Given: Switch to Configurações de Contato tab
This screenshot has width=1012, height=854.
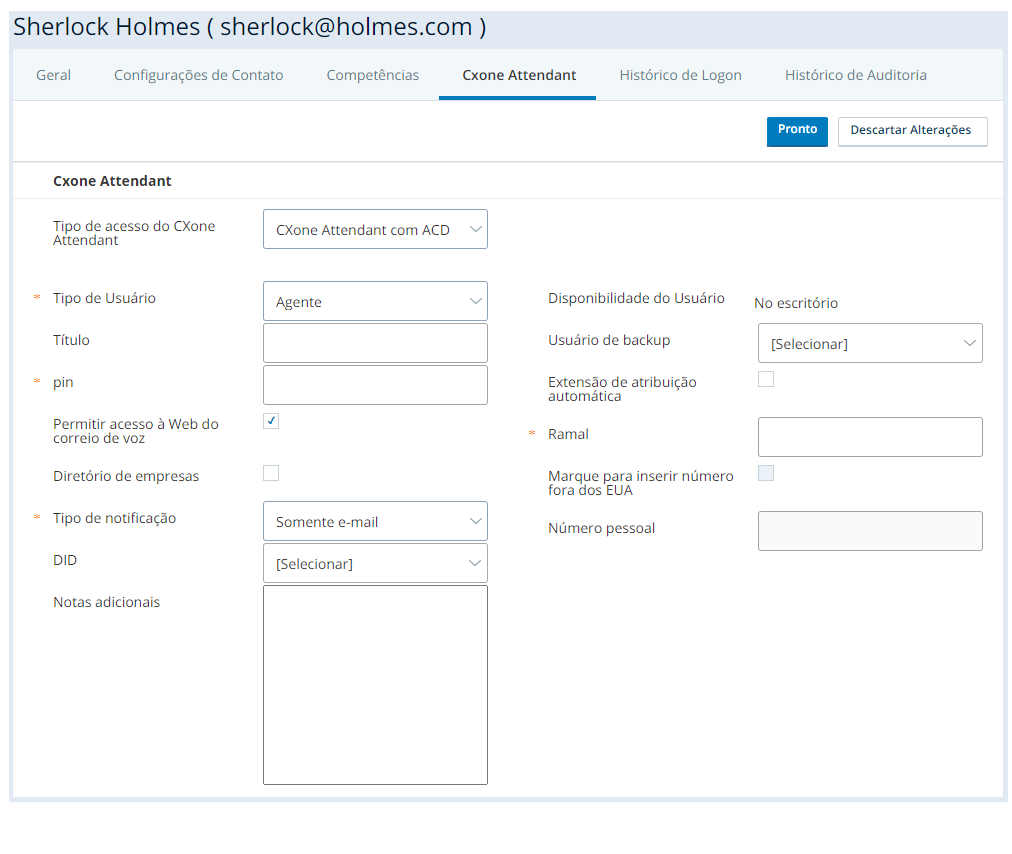Looking at the screenshot, I should tap(198, 75).
